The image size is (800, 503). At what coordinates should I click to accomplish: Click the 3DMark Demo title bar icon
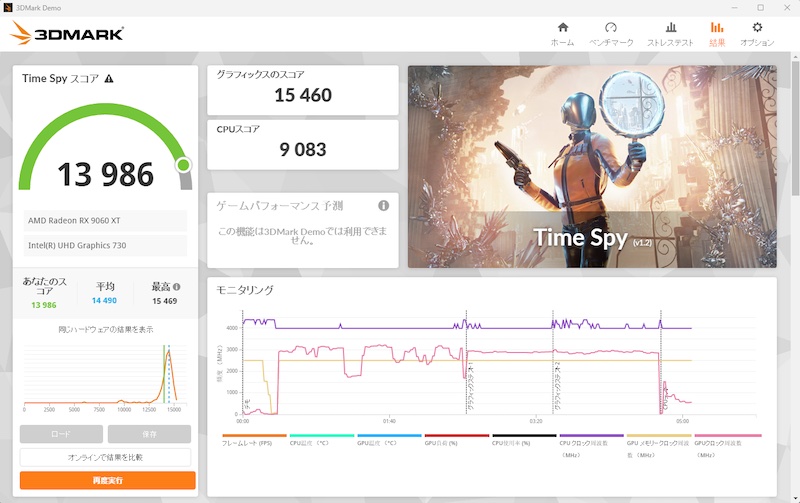8,8
